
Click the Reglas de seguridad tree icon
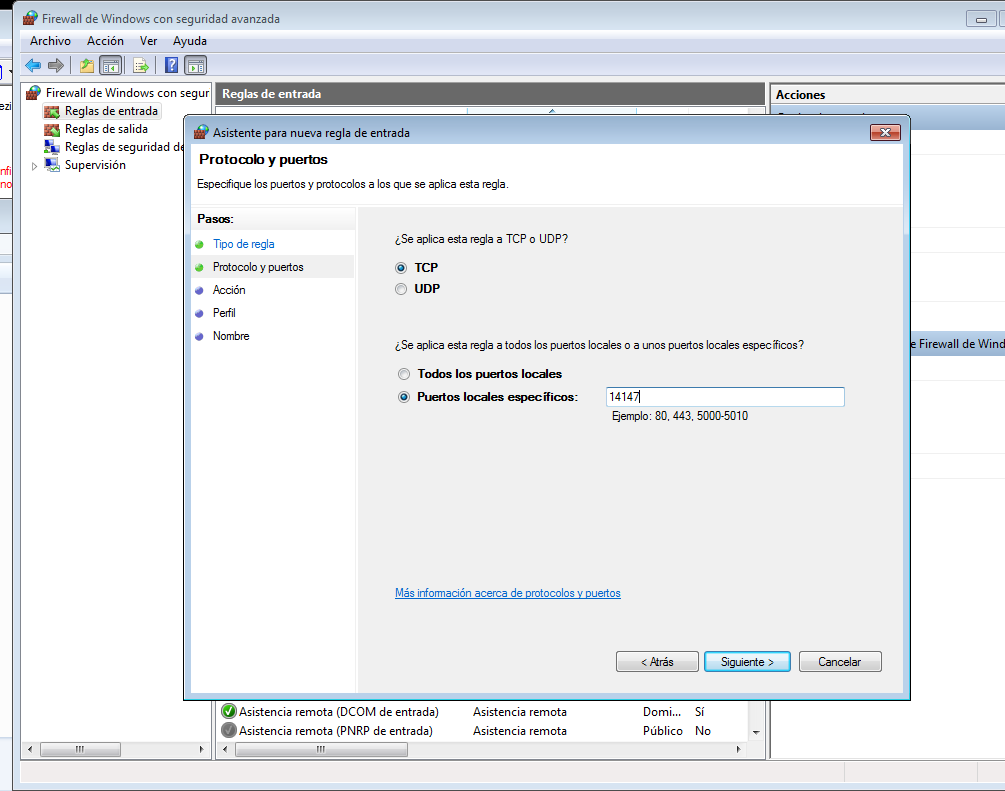pyautogui.click(x=52, y=147)
